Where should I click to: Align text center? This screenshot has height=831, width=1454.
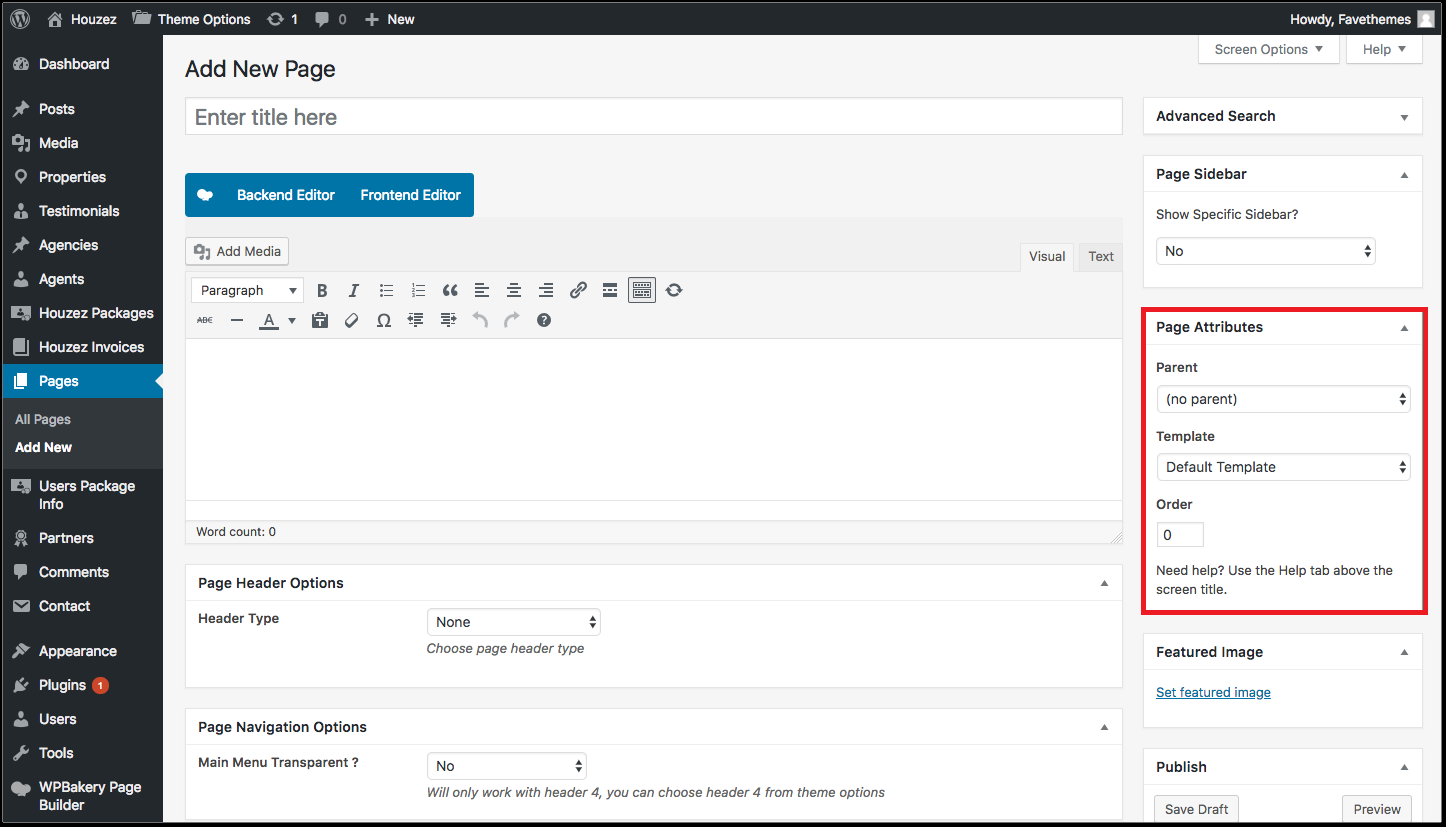514,290
